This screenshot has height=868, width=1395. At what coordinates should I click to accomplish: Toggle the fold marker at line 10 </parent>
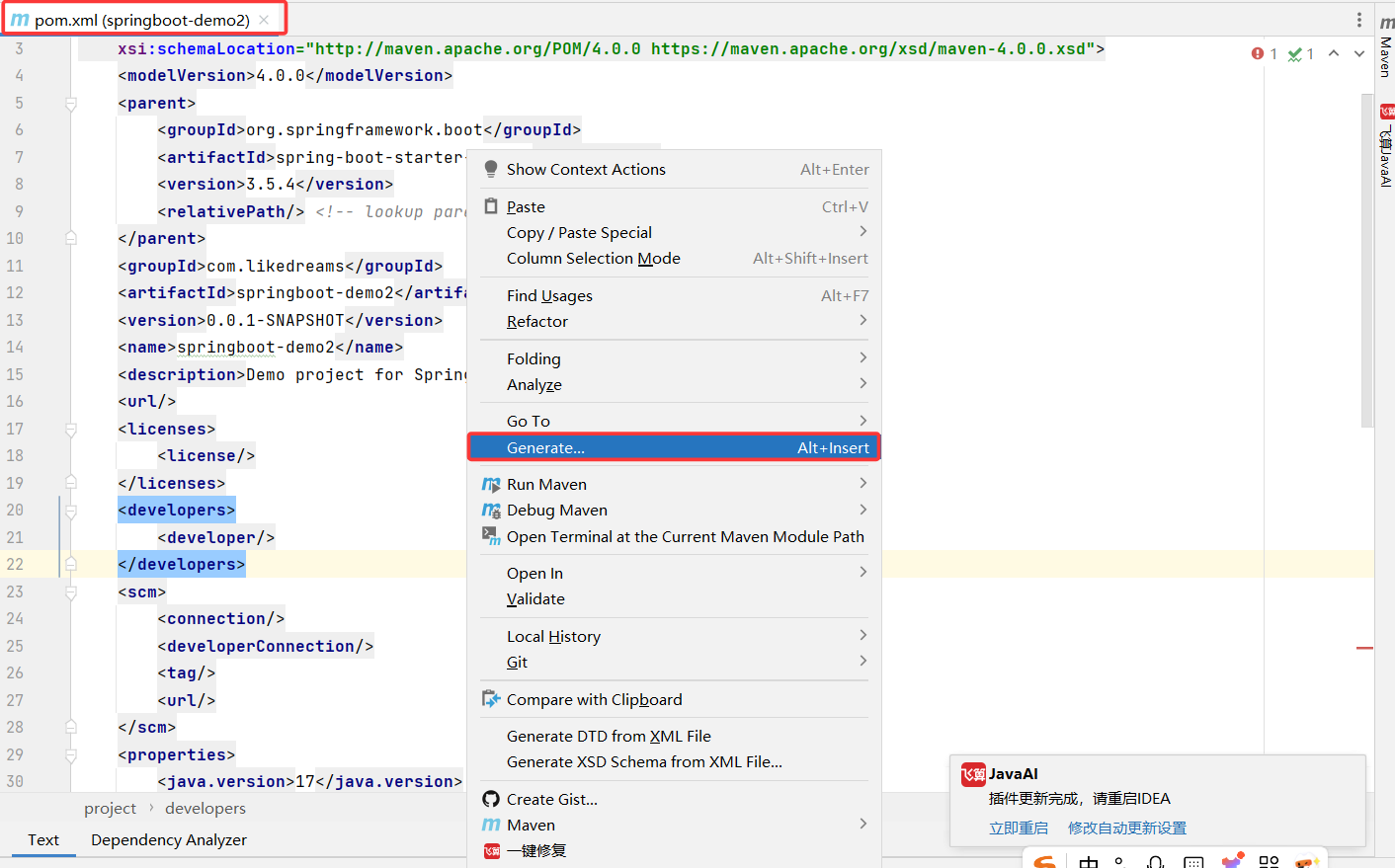click(71, 238)
